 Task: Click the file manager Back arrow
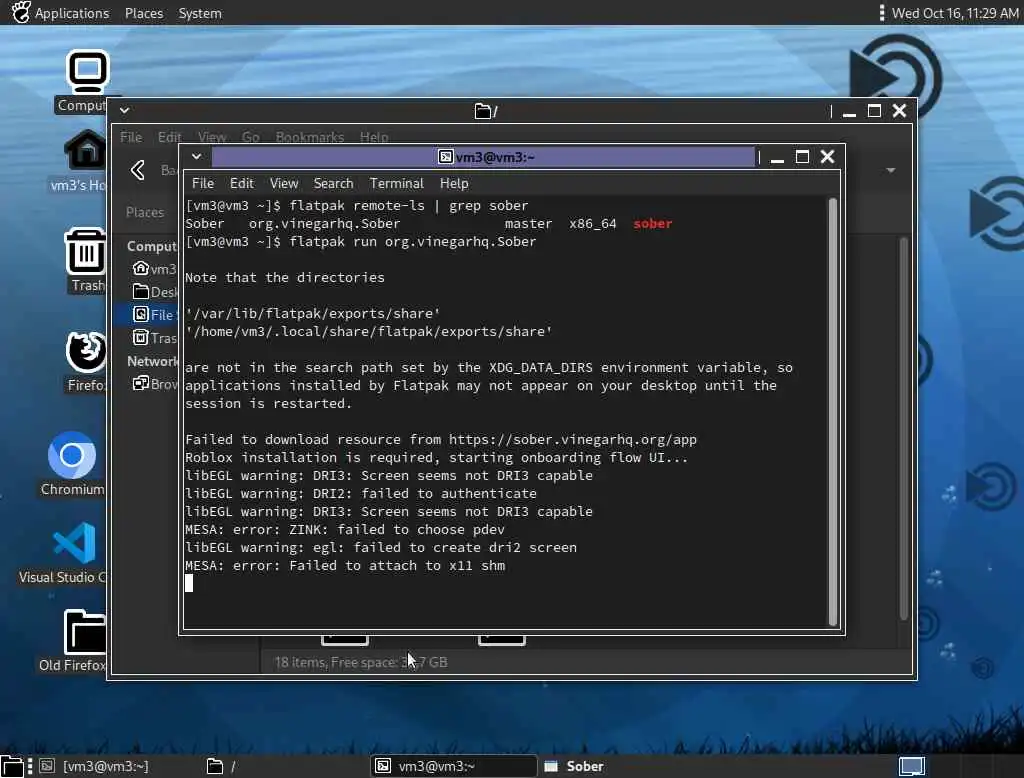(x=138, y=170)
